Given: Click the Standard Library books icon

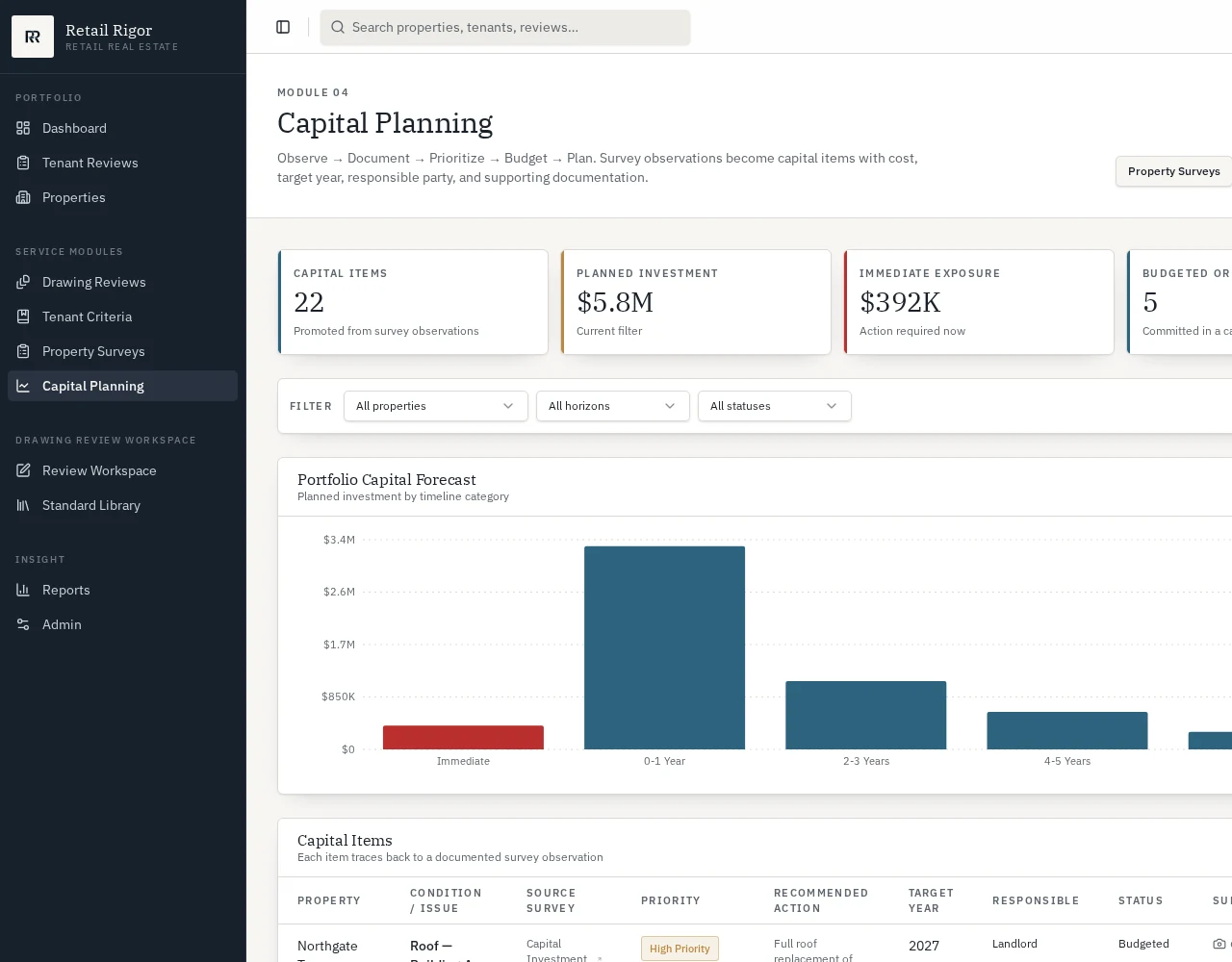Looking at the screenshot, I should click(x=23, y=505).
